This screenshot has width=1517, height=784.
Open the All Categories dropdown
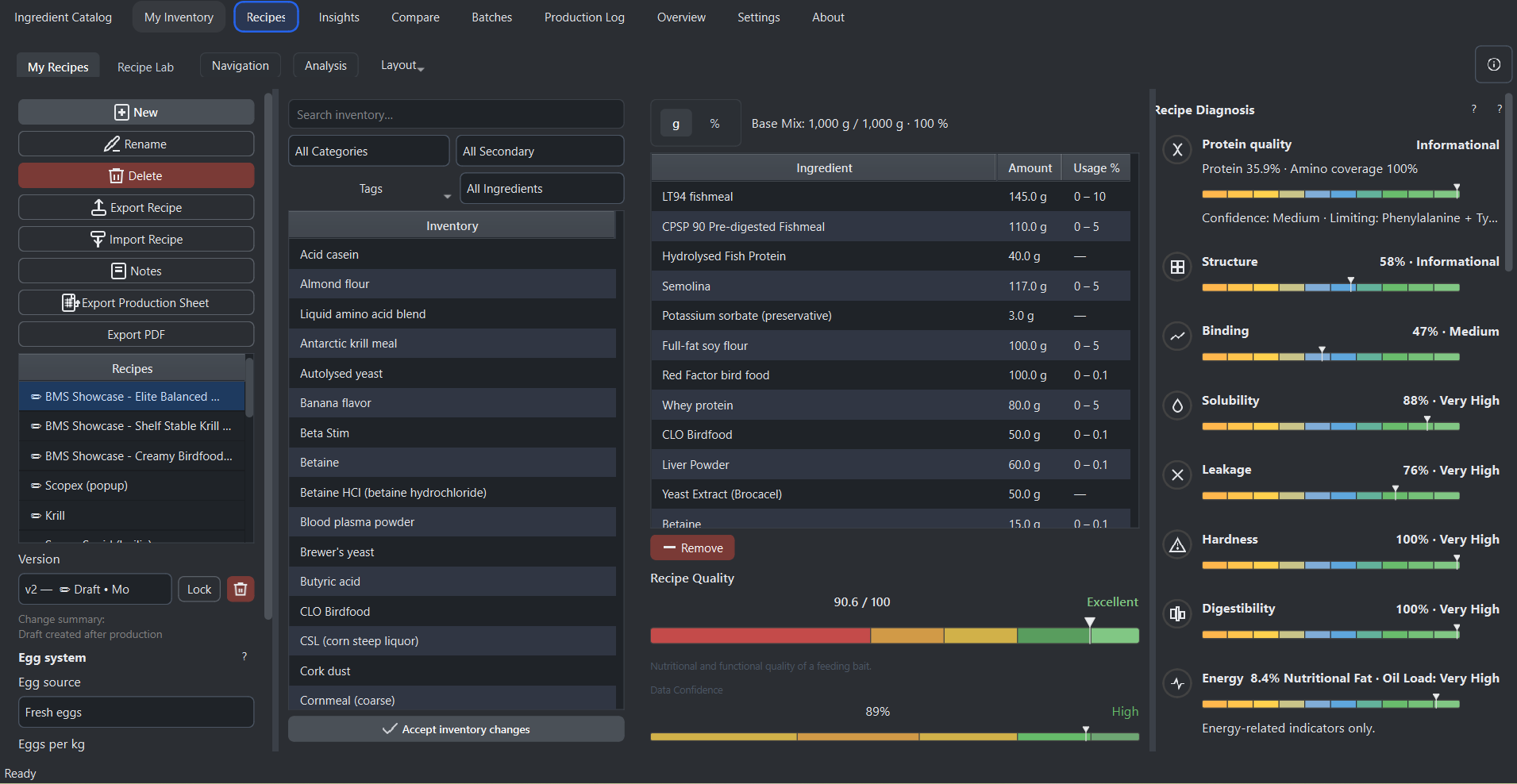point(368,151)
